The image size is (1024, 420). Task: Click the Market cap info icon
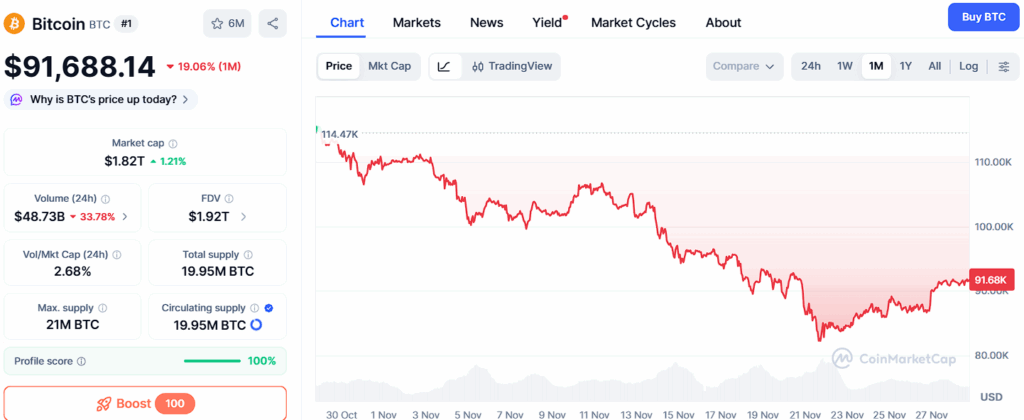pos(173,144)
